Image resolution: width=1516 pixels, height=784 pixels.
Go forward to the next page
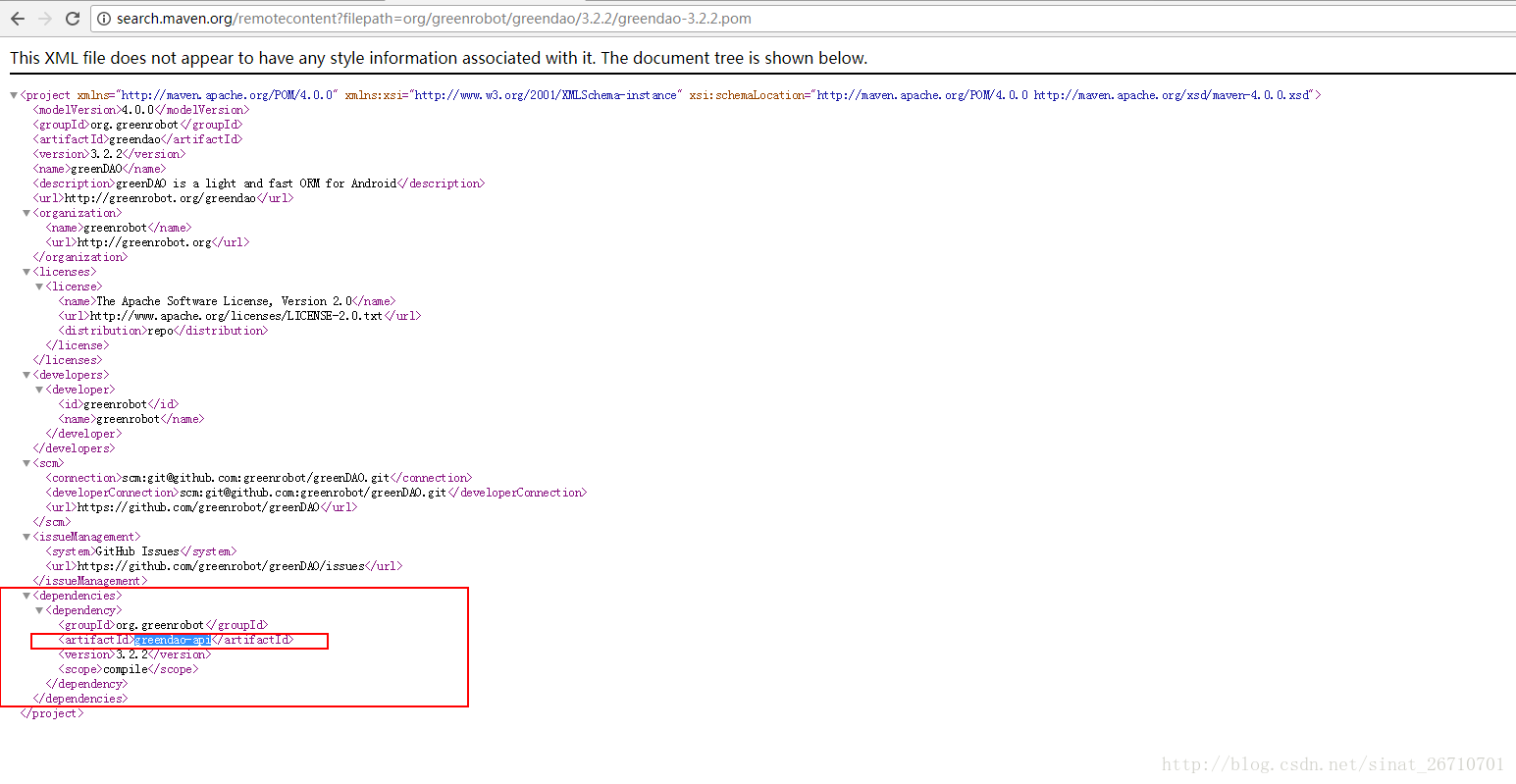tap(45, 19)
